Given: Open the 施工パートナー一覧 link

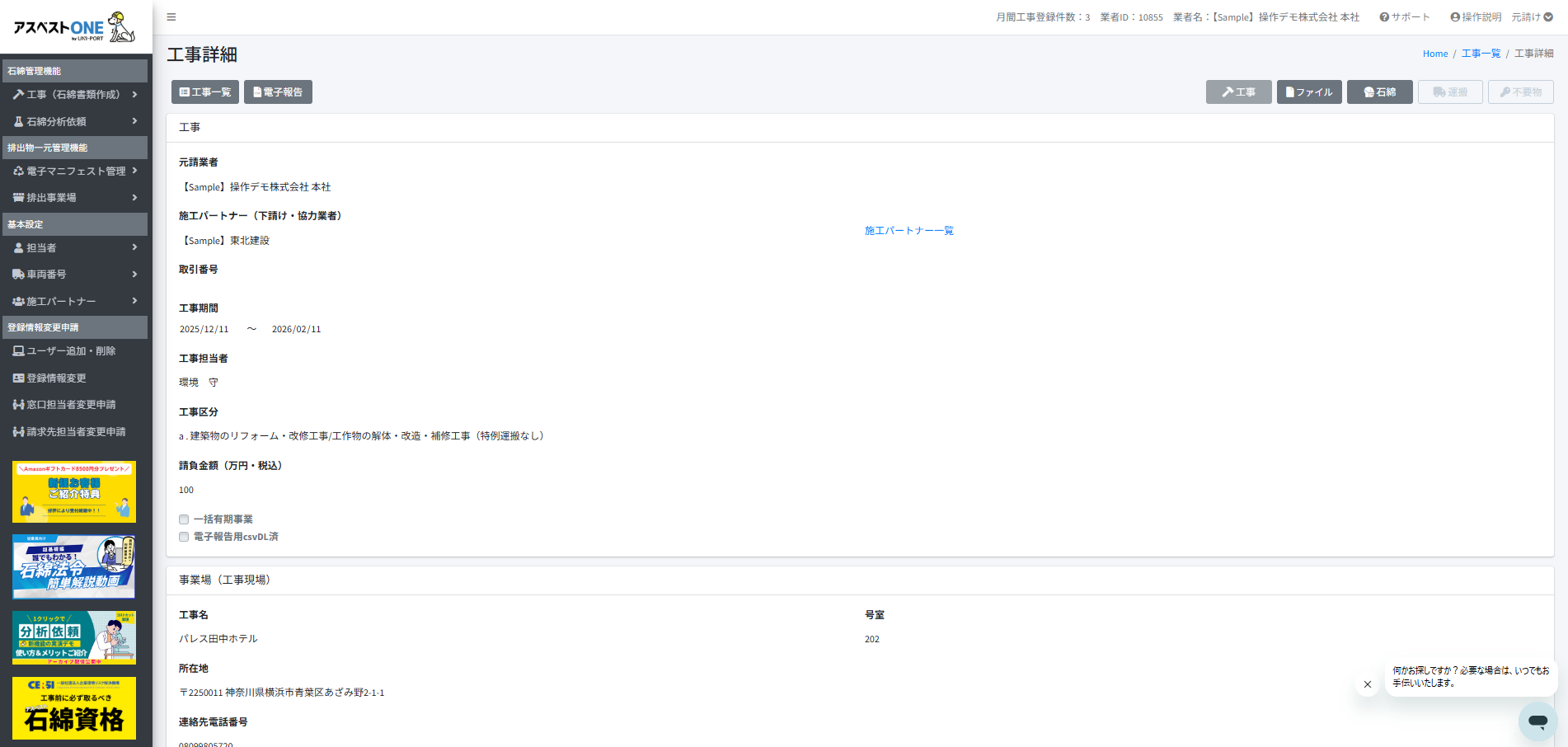Looking at the screenshot, I should 908,231.
